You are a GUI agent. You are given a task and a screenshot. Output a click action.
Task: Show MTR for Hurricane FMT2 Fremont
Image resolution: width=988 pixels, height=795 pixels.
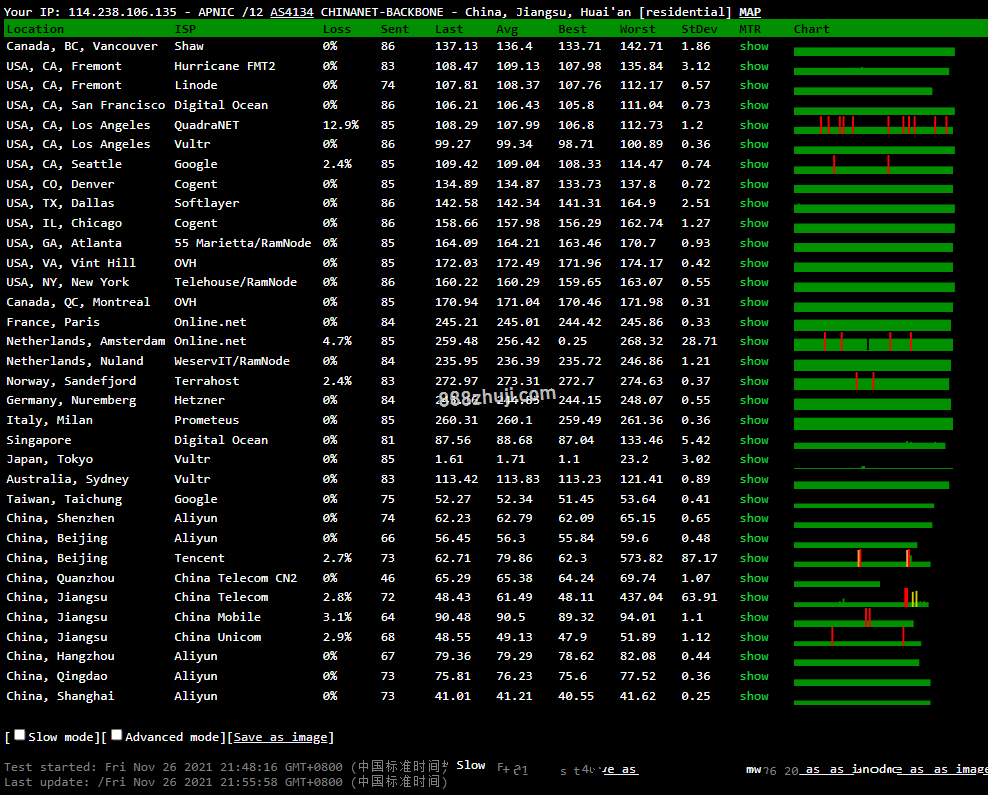(x=754, y=66)
